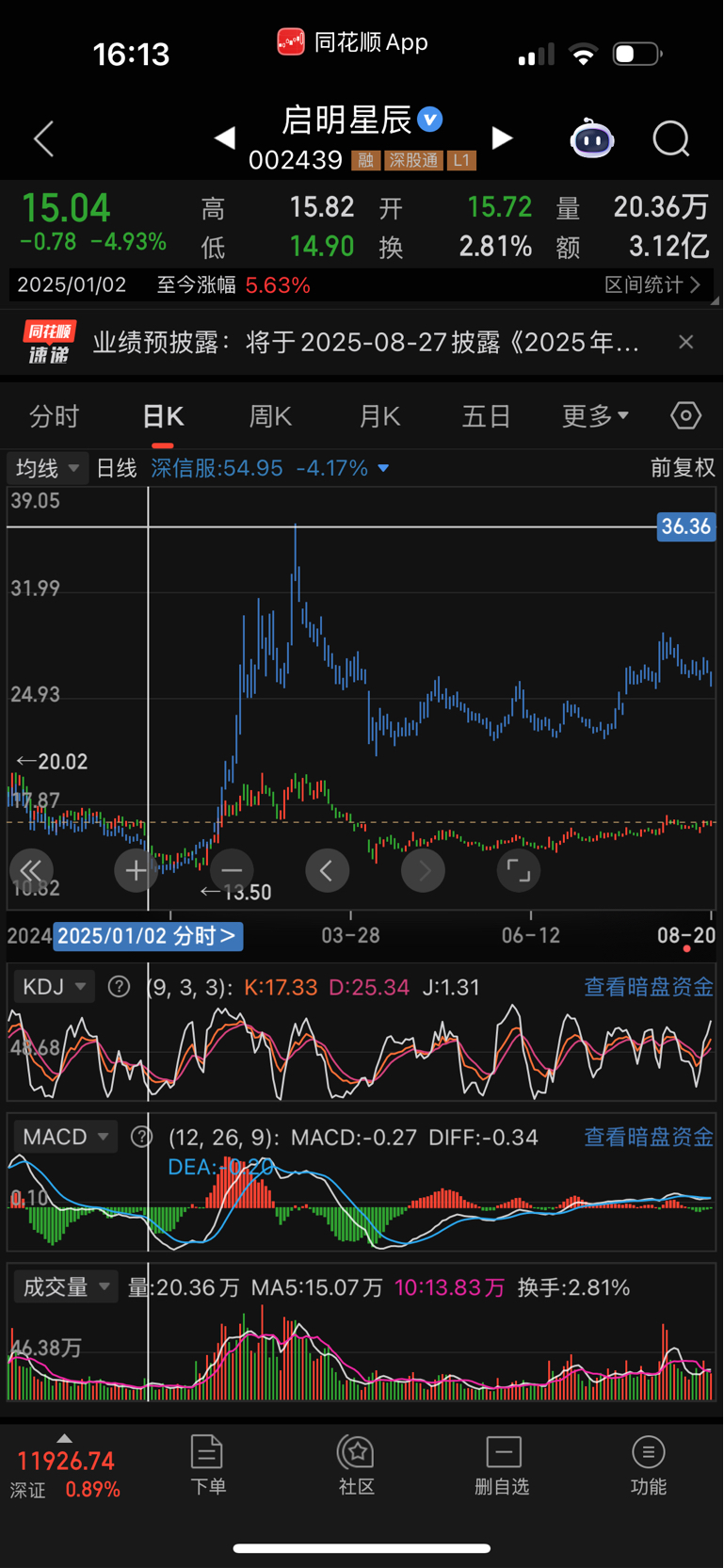
Task: Open MACD help question mark
Action: [x=141, y=1137]
